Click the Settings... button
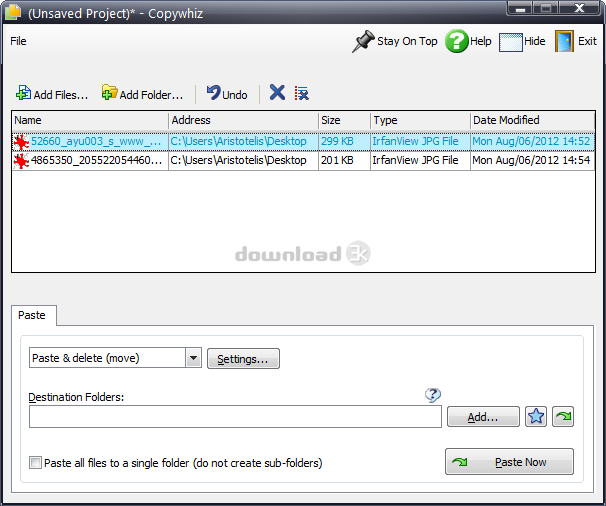This screenshot has height=506, width=606. 243,359
